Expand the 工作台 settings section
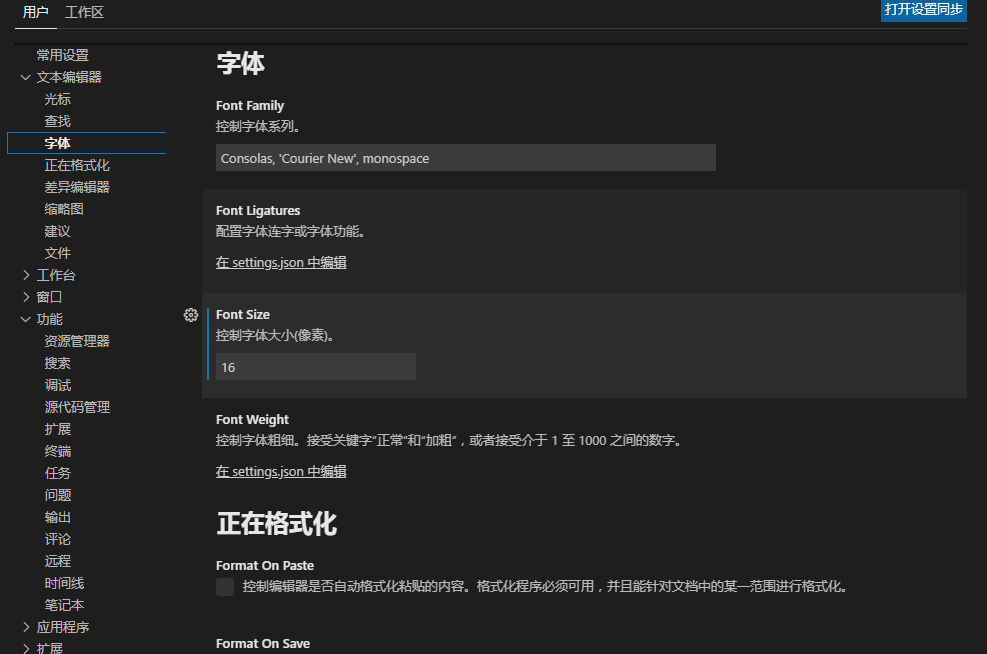The width and height of the screenshot is (987, 654). (26, 275)
